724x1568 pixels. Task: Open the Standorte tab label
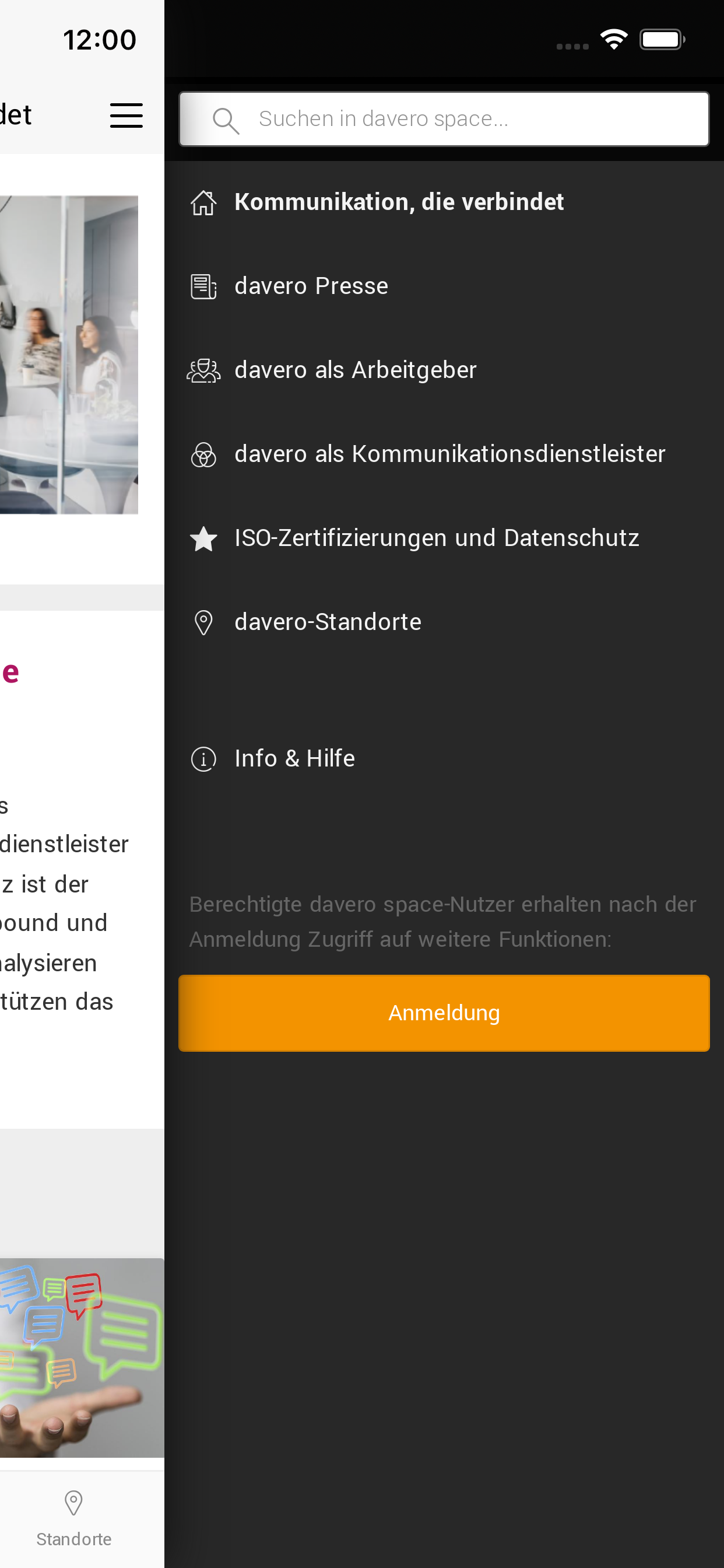point(73,1539)
